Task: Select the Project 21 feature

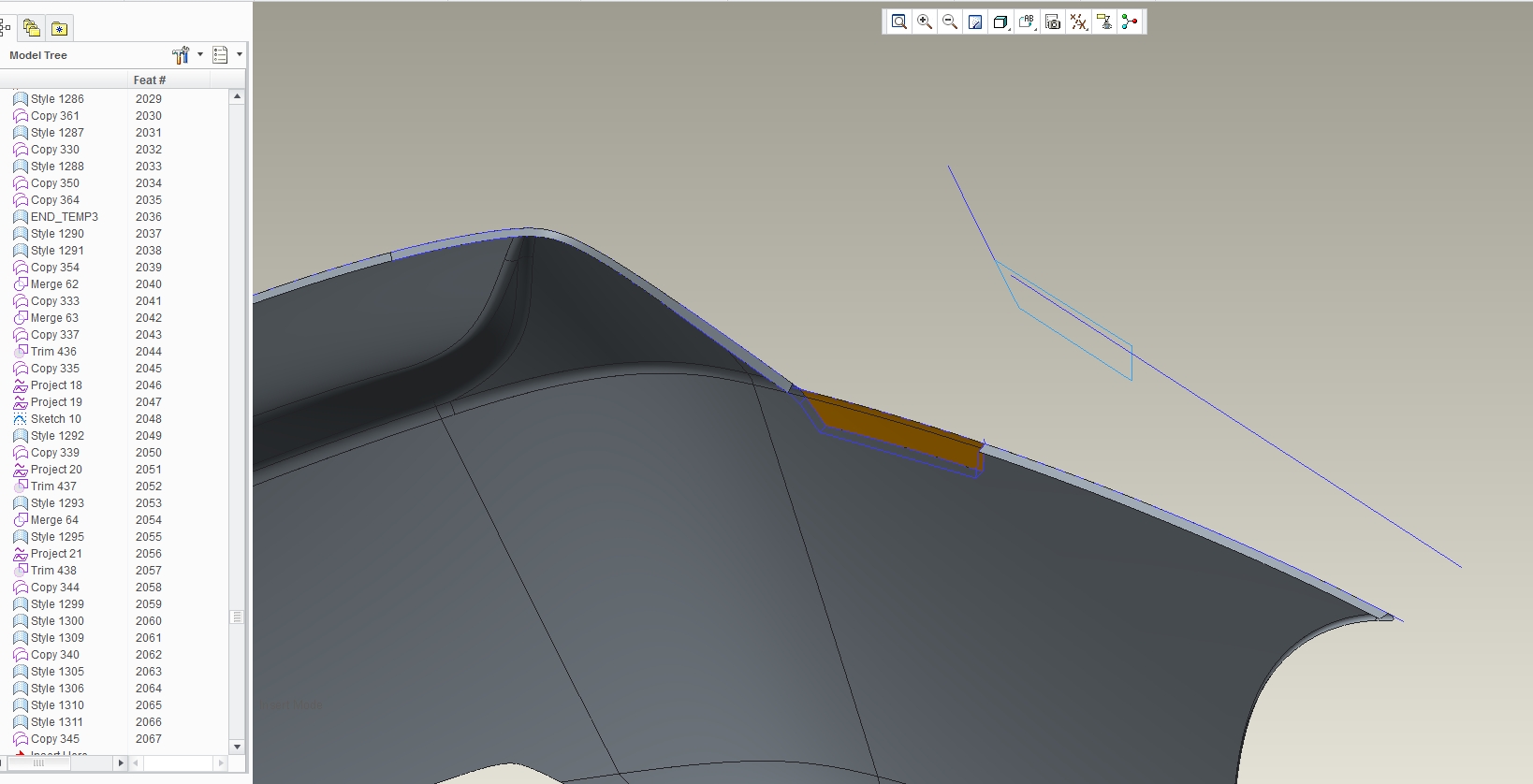Action: click(x=56, y=554)
